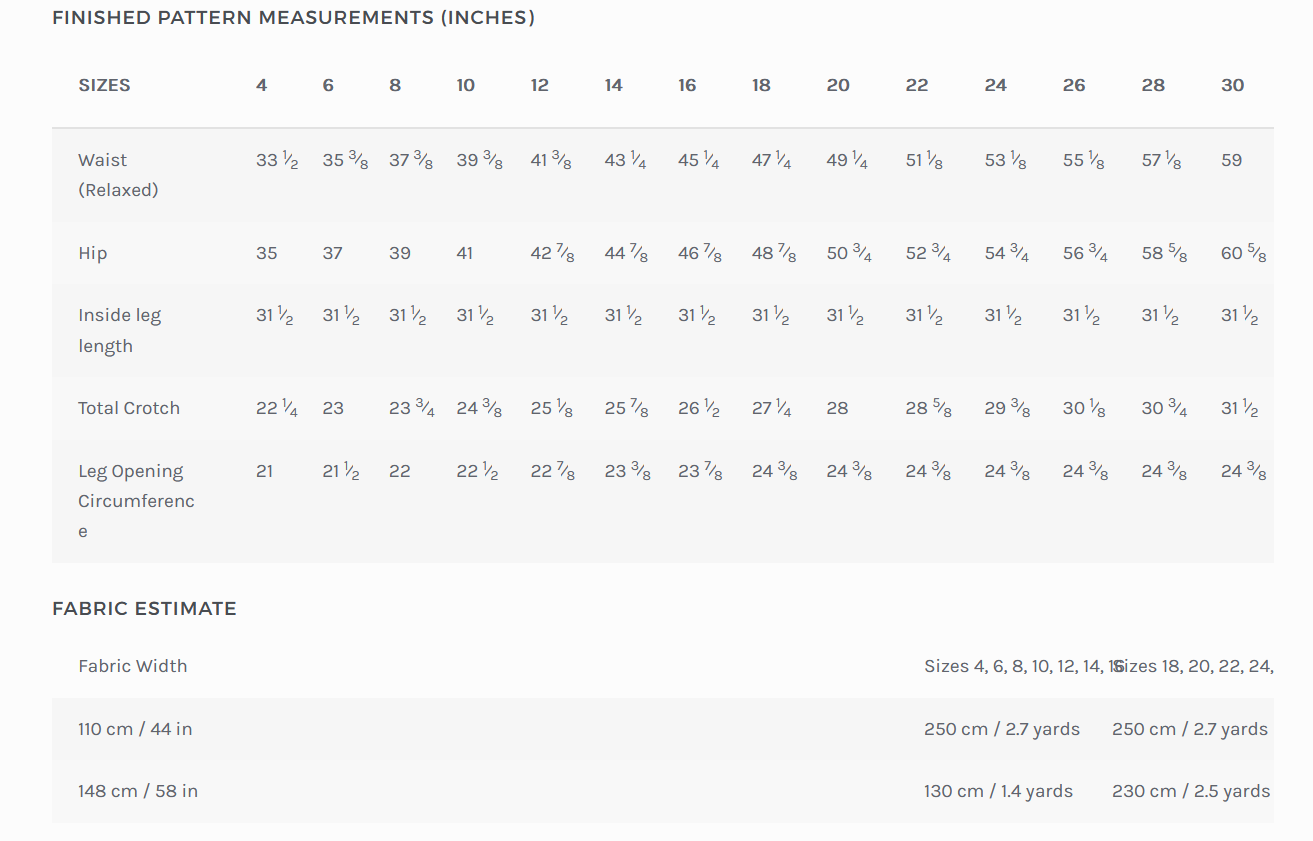Click the Fabric Estimate heading

pyautogui.click(x=144, y=608)
